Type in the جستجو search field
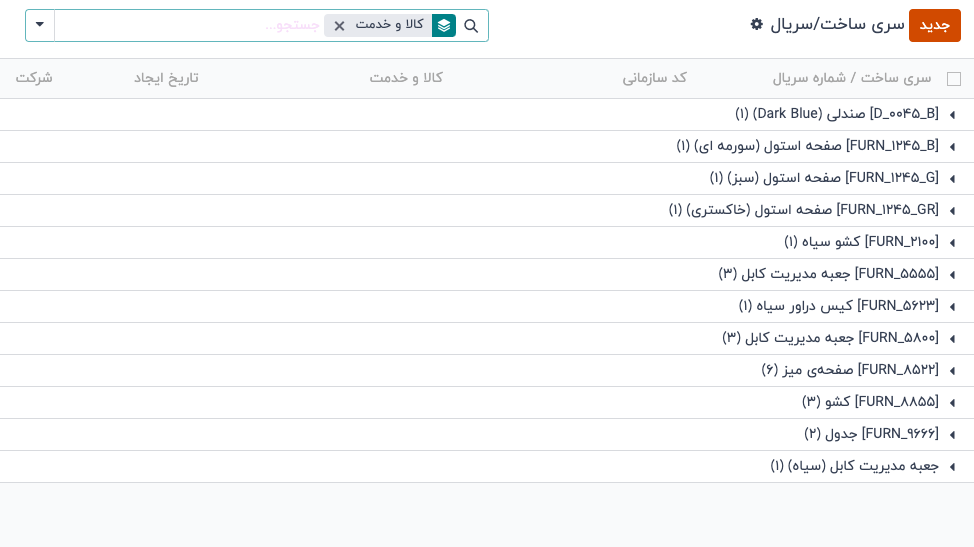The image size is (974, 547). [x=190, y=26]
